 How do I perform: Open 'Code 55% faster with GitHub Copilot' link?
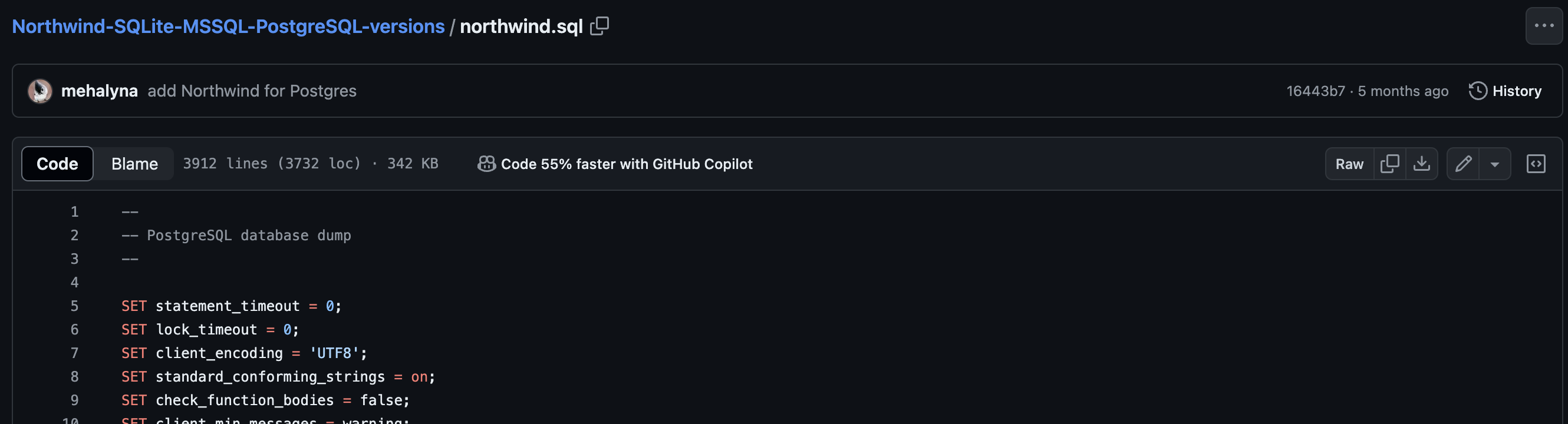(627, 164)
